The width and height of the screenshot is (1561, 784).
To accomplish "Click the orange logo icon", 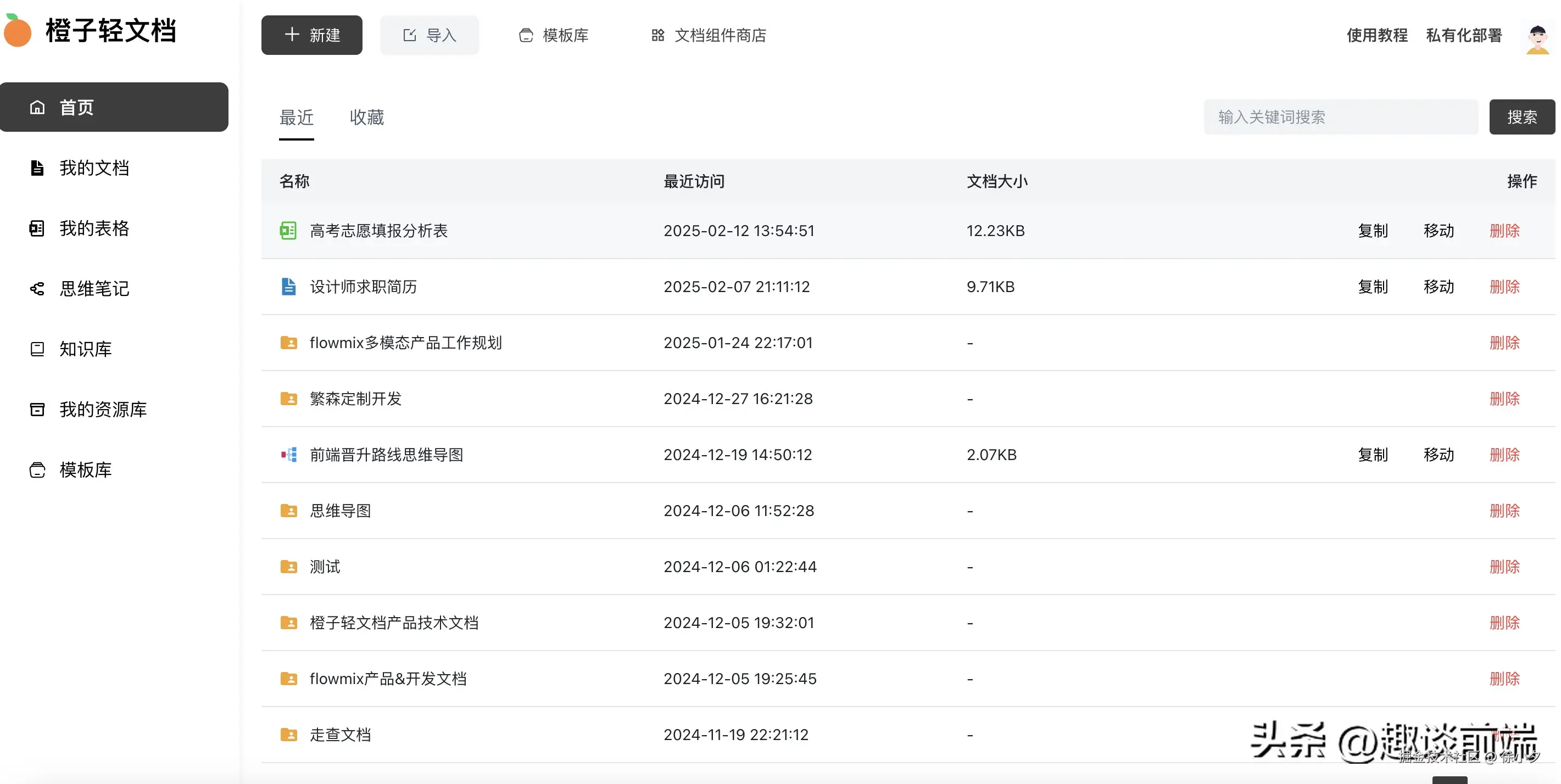I will tap(17, 30).
